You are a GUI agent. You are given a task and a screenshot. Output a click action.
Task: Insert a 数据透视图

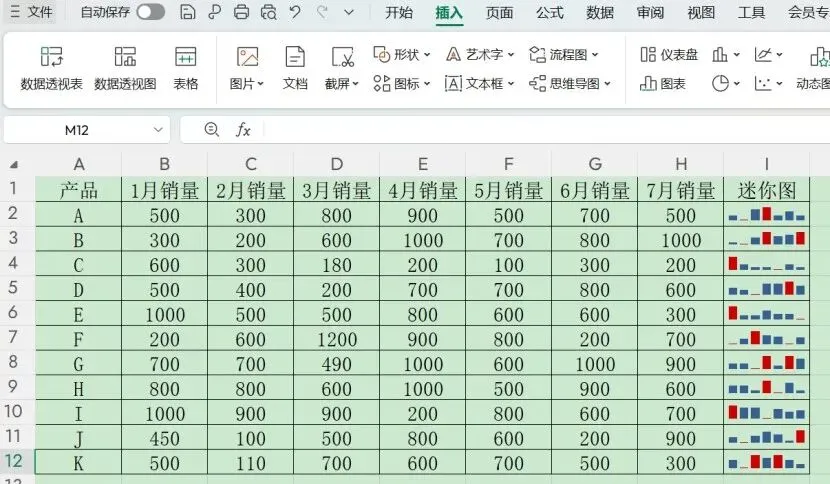coord(125,68)
